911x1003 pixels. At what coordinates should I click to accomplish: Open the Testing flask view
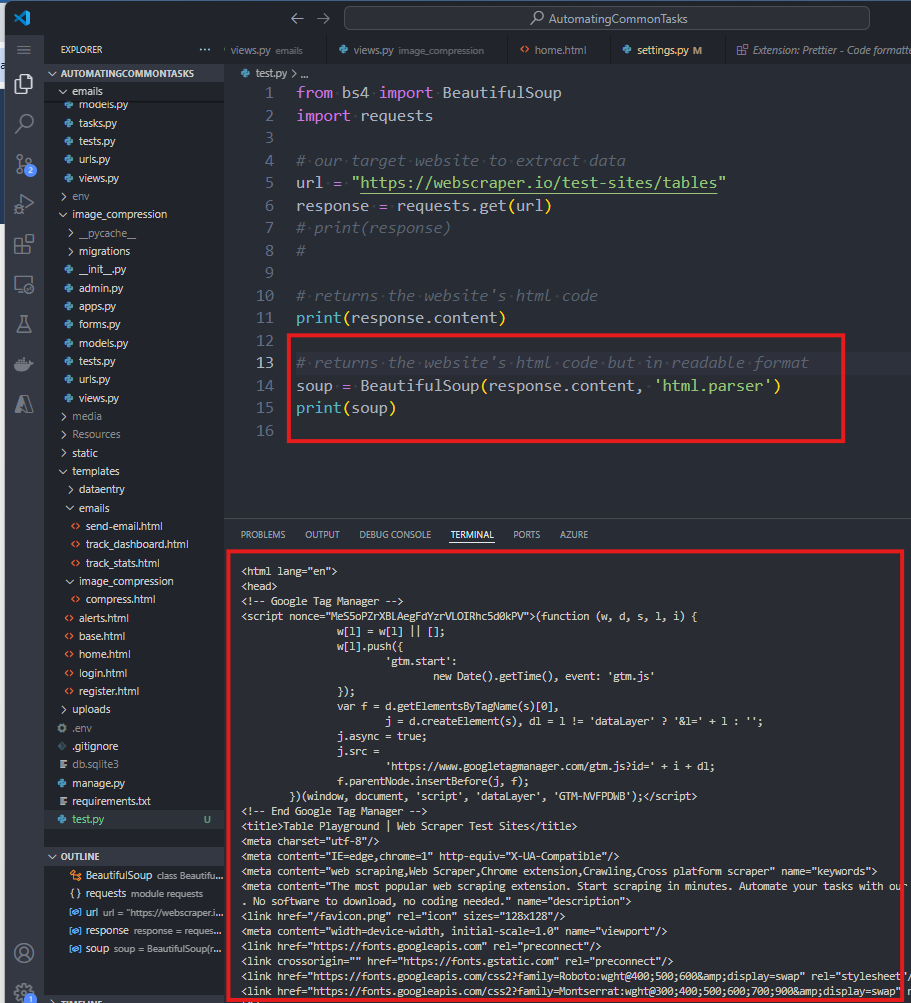tap(24, 324)
